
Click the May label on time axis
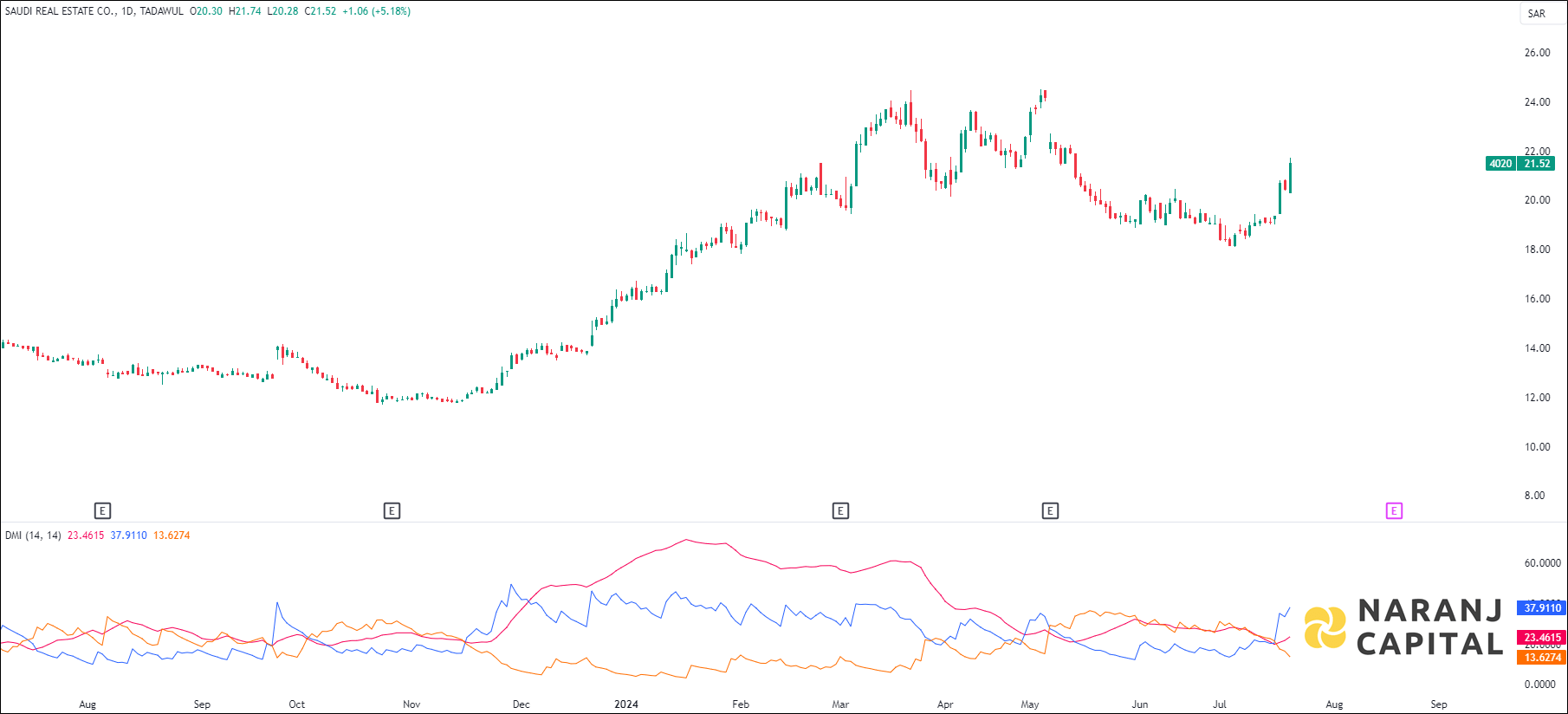click(x=1030, y=704)
